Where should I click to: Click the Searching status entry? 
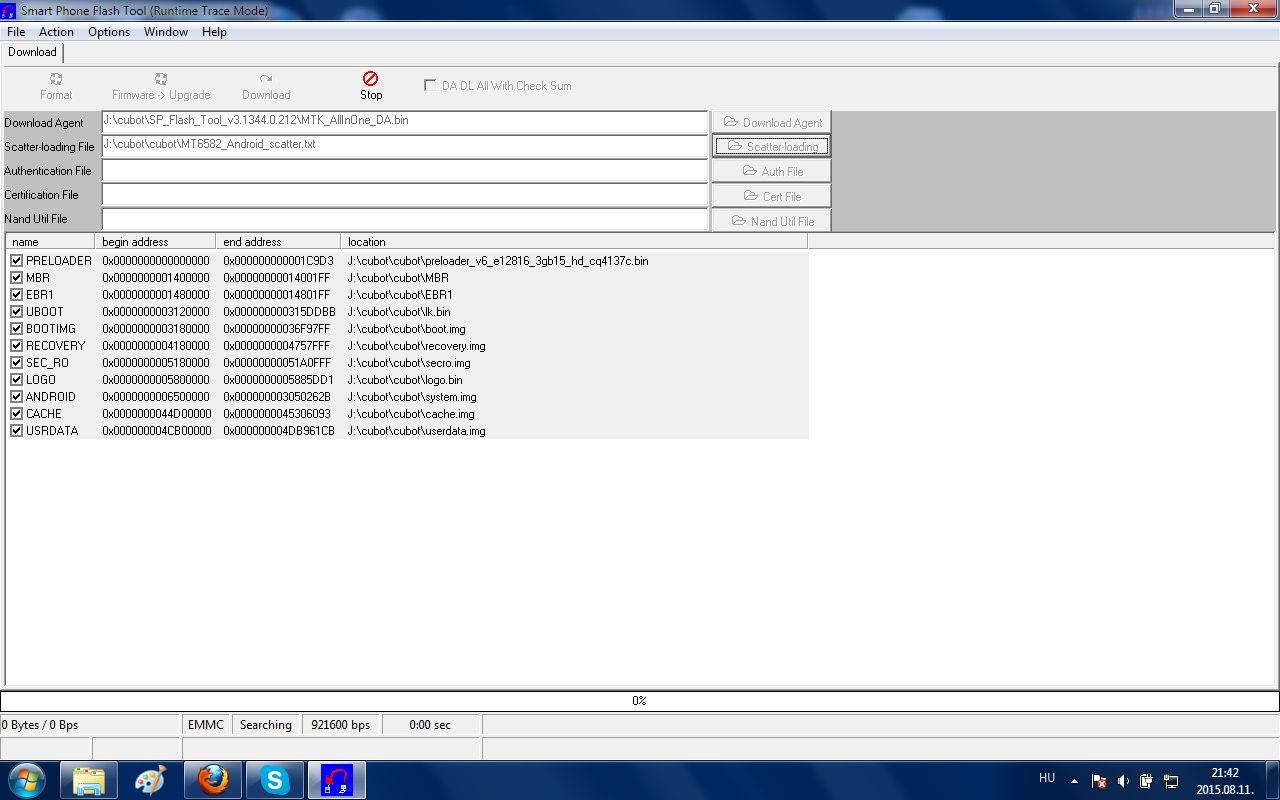[x=266, y=725]
